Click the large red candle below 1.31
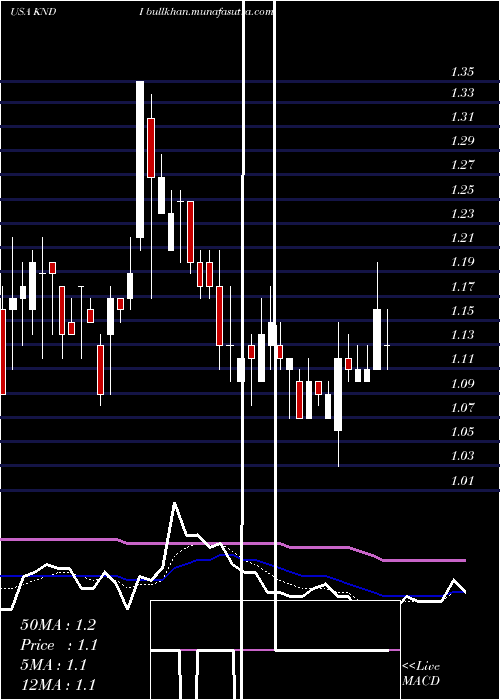Image resolution: width=500 pixels, height=700 pixels. [x=151, y=148]
